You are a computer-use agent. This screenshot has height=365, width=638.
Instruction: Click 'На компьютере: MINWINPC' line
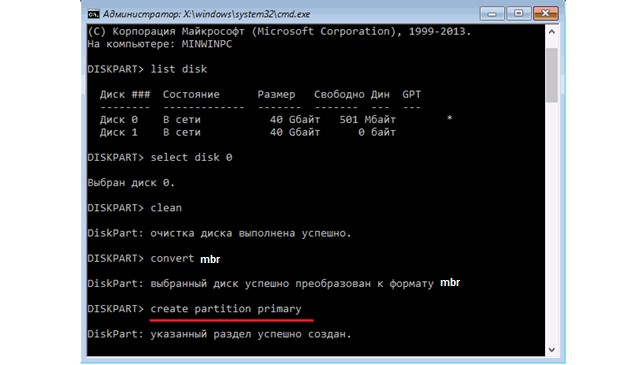[160, 44]
